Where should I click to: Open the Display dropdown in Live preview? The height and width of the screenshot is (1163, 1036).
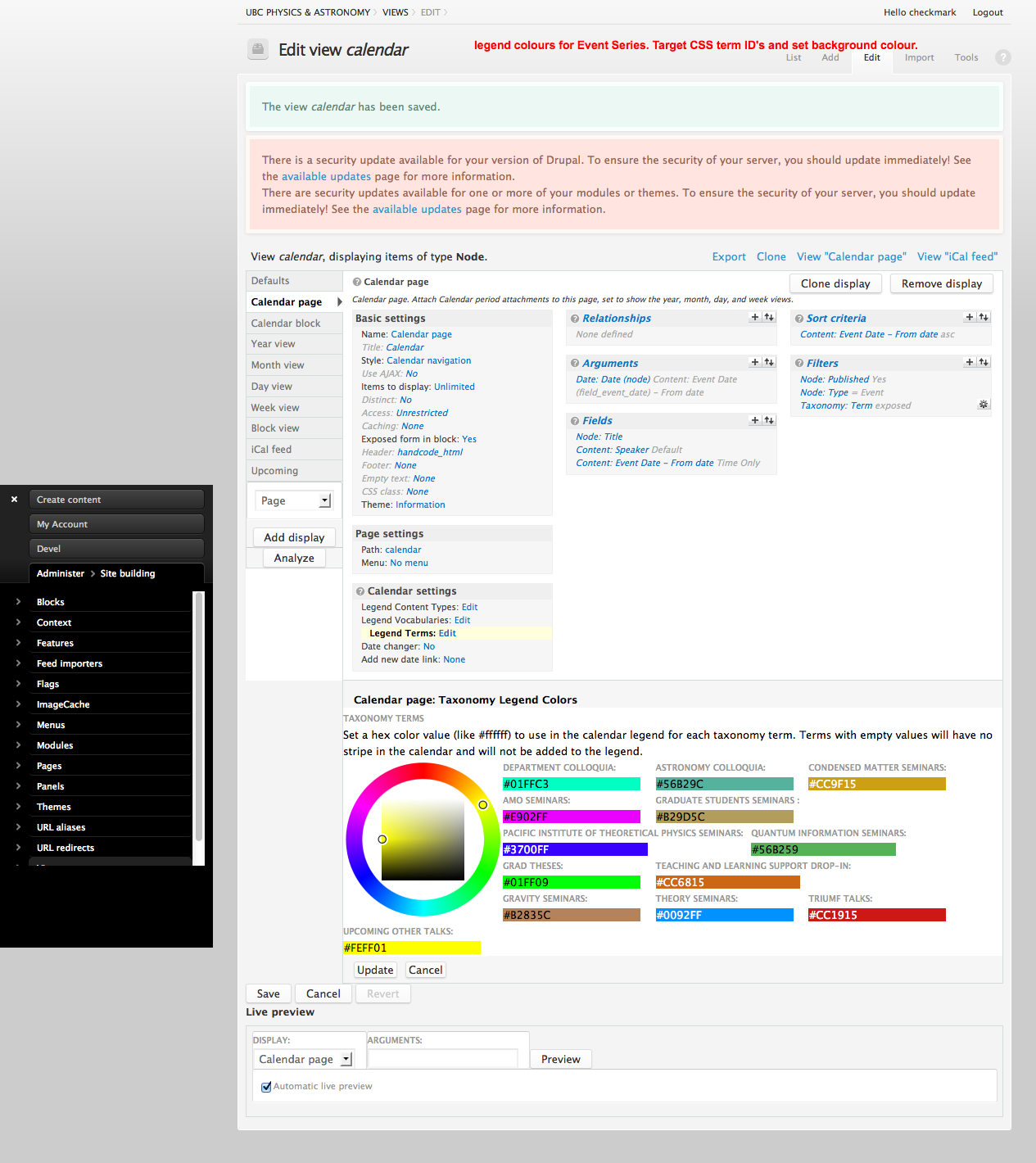[x=305, y=1059]
